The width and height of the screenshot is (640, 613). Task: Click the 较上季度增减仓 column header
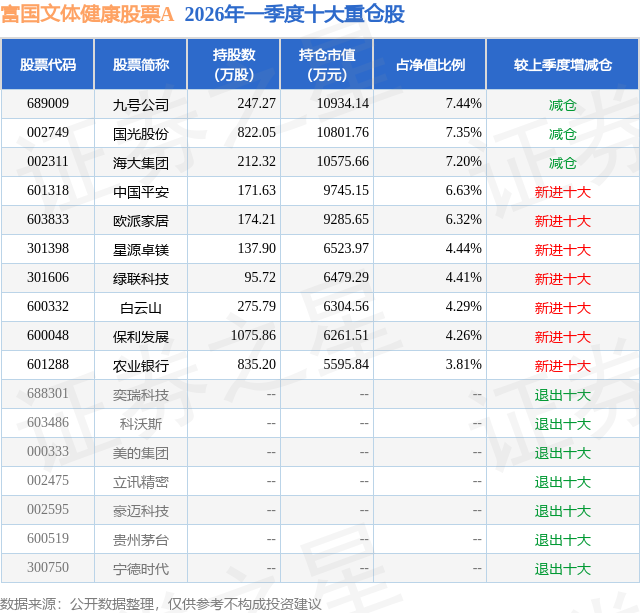pos(563,64)
